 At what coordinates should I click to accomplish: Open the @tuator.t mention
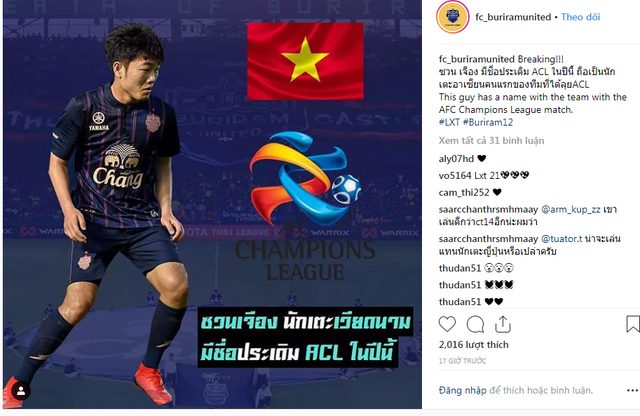pos(562,239)
